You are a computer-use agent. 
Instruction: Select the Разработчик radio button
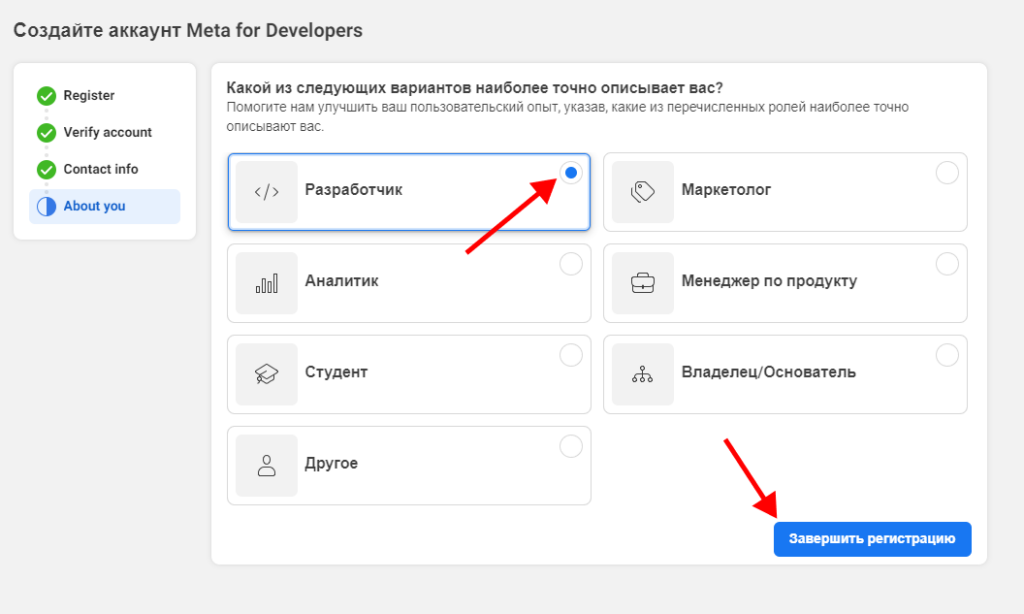click(571, 173)
